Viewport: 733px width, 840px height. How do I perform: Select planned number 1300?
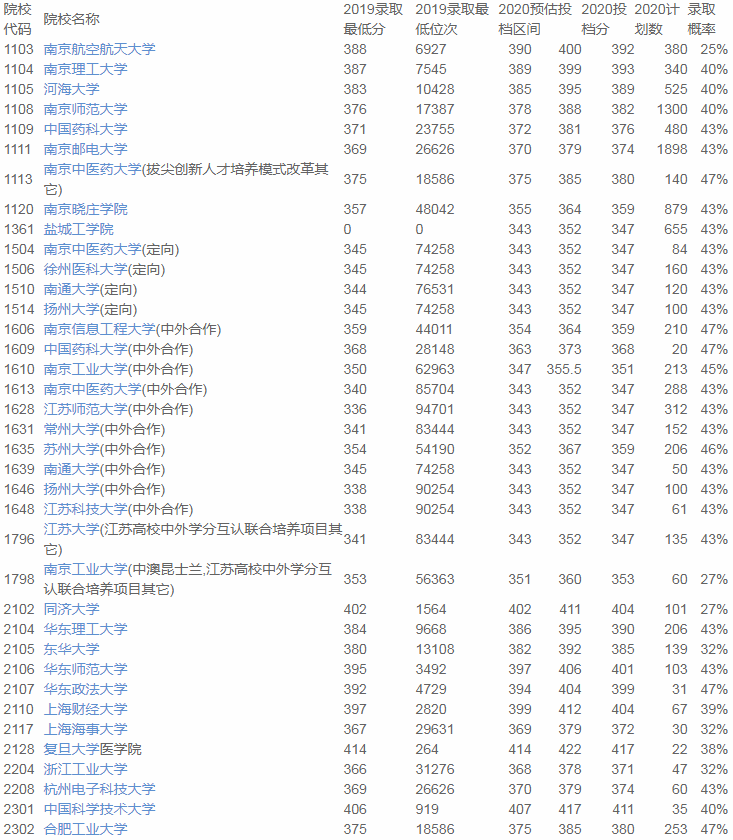click(x=672, y=109)
